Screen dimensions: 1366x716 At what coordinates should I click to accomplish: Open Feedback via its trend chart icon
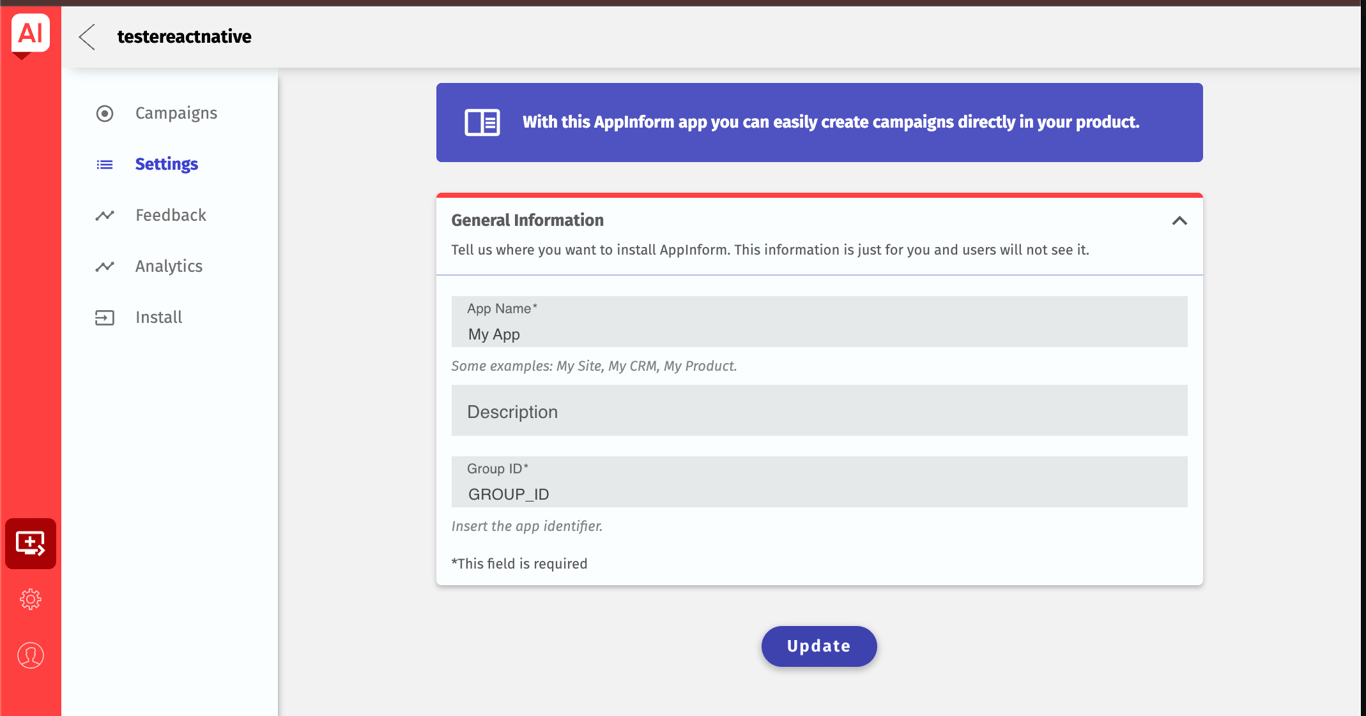click(104, 214)
